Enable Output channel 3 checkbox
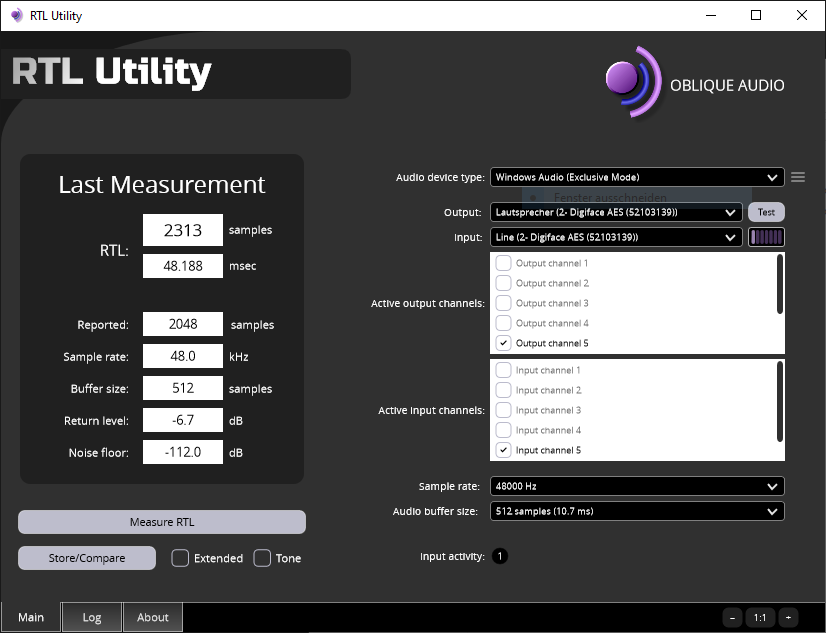This screenshot has width=826, height=633. [503, 303]
